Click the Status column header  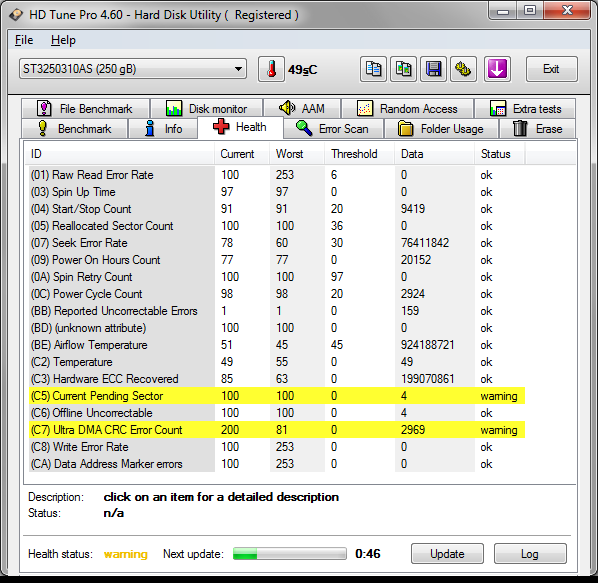click(500, 154)
